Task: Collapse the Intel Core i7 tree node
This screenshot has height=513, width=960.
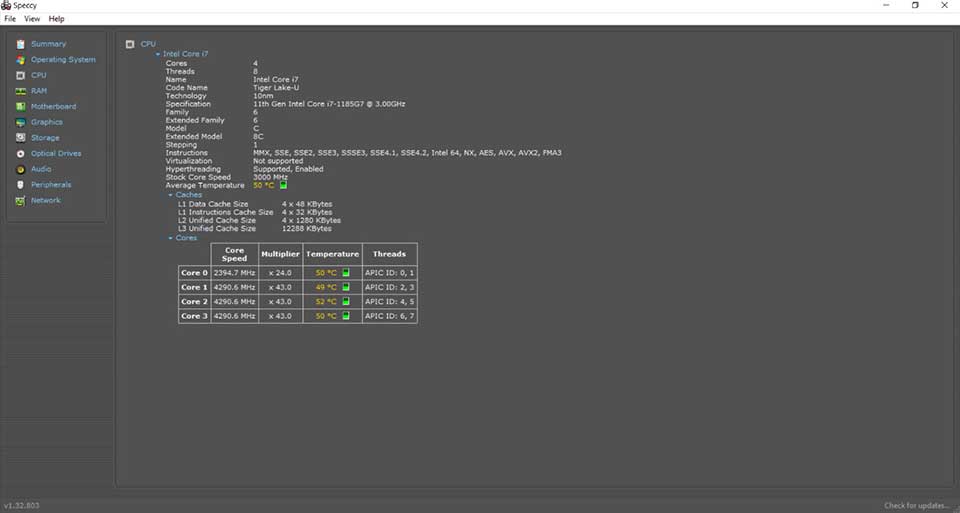Action: click(x=158, y=54)
